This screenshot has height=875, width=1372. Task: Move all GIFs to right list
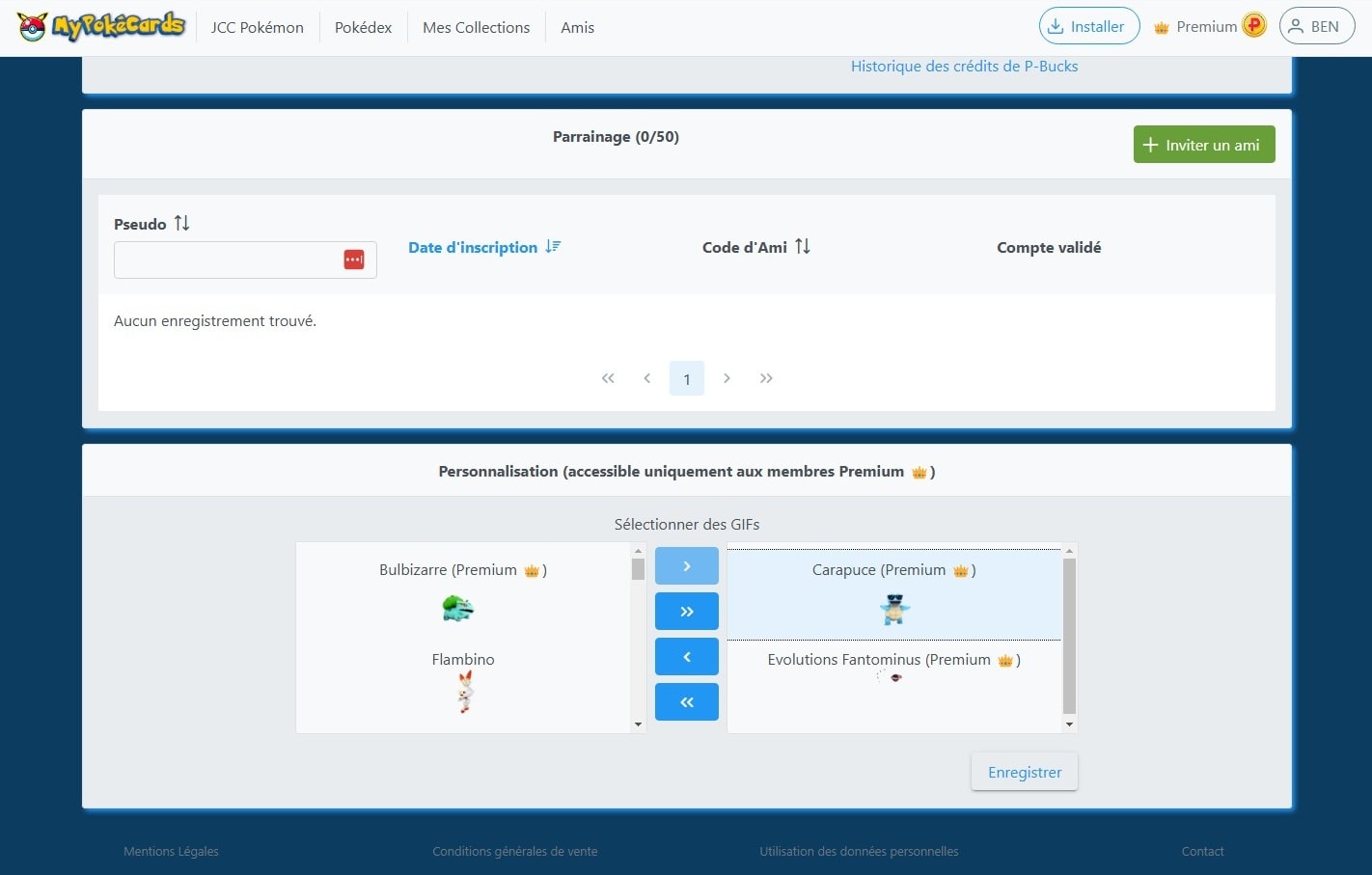click(x=686, y=612)
